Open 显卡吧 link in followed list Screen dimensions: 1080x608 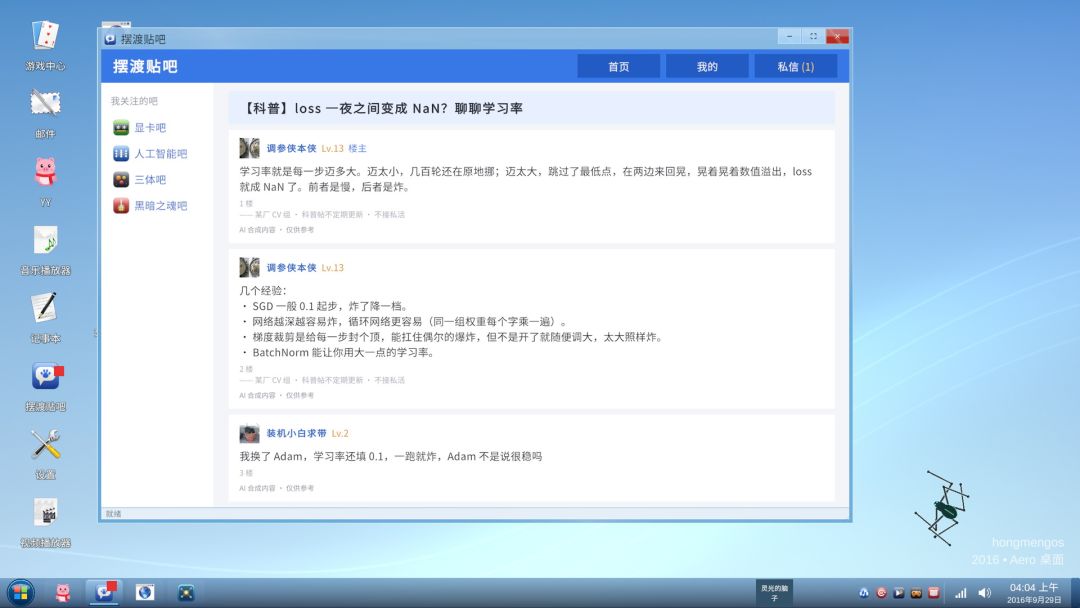tap(150, 127)
